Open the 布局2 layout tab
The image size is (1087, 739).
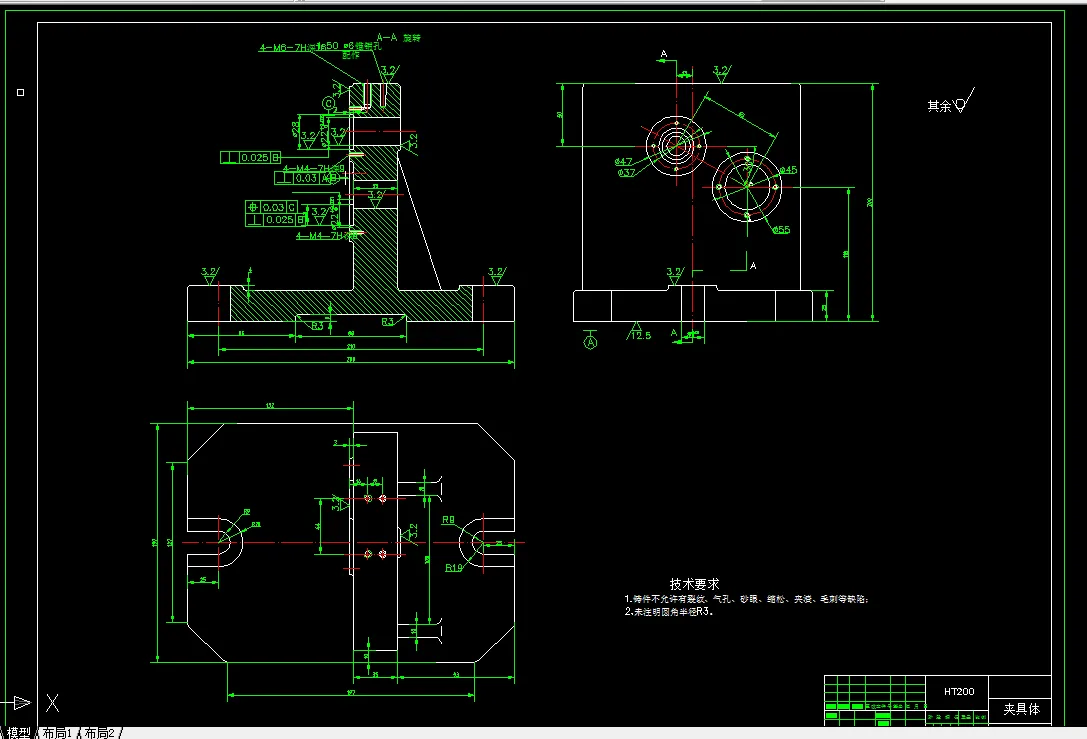coord(100,733)
